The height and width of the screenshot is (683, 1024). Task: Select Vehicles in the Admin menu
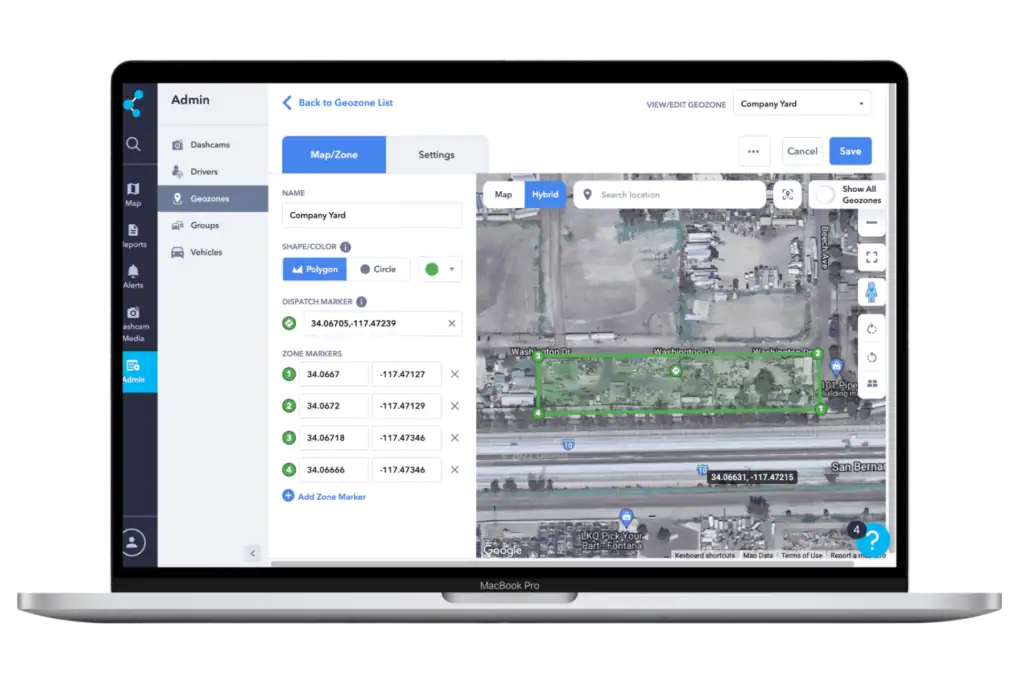205,252
